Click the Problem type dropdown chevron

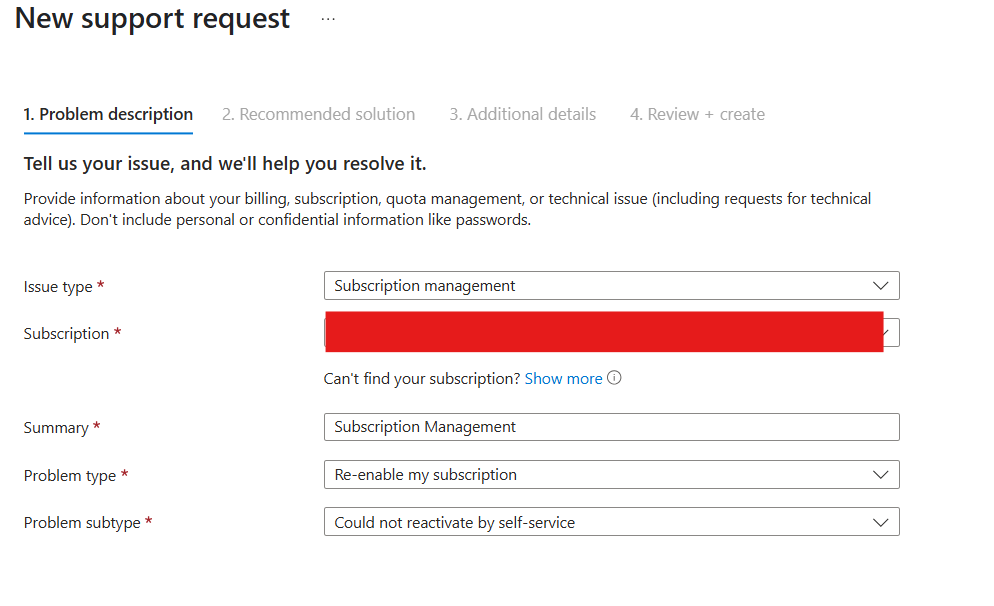[x=881, y=474]
